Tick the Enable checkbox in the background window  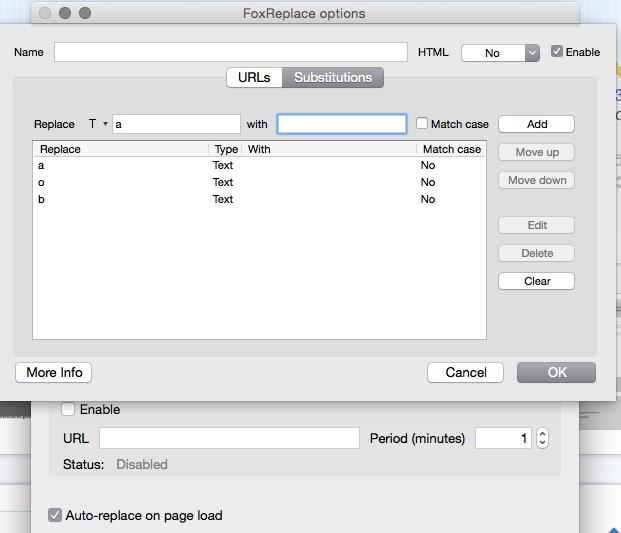pos(68,409)
